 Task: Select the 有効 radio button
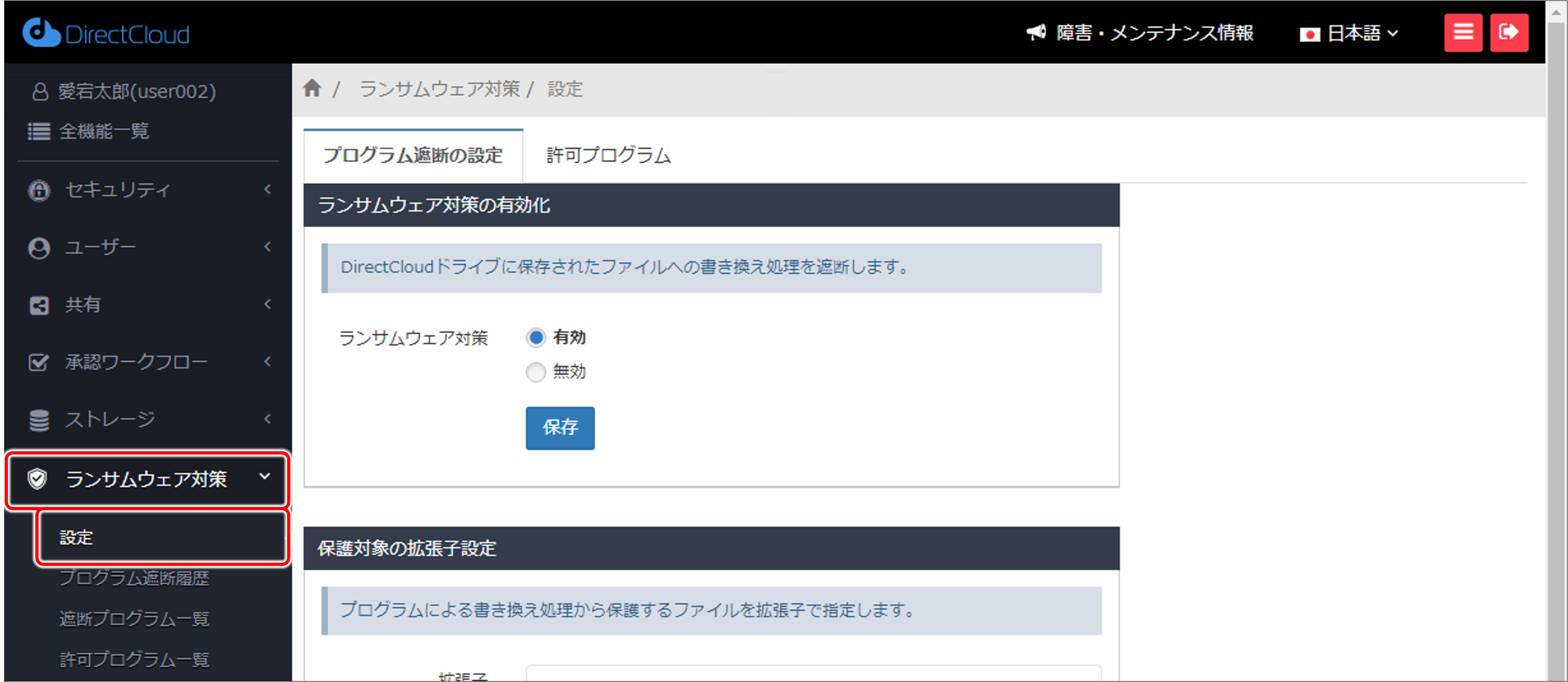coord(536,337)
